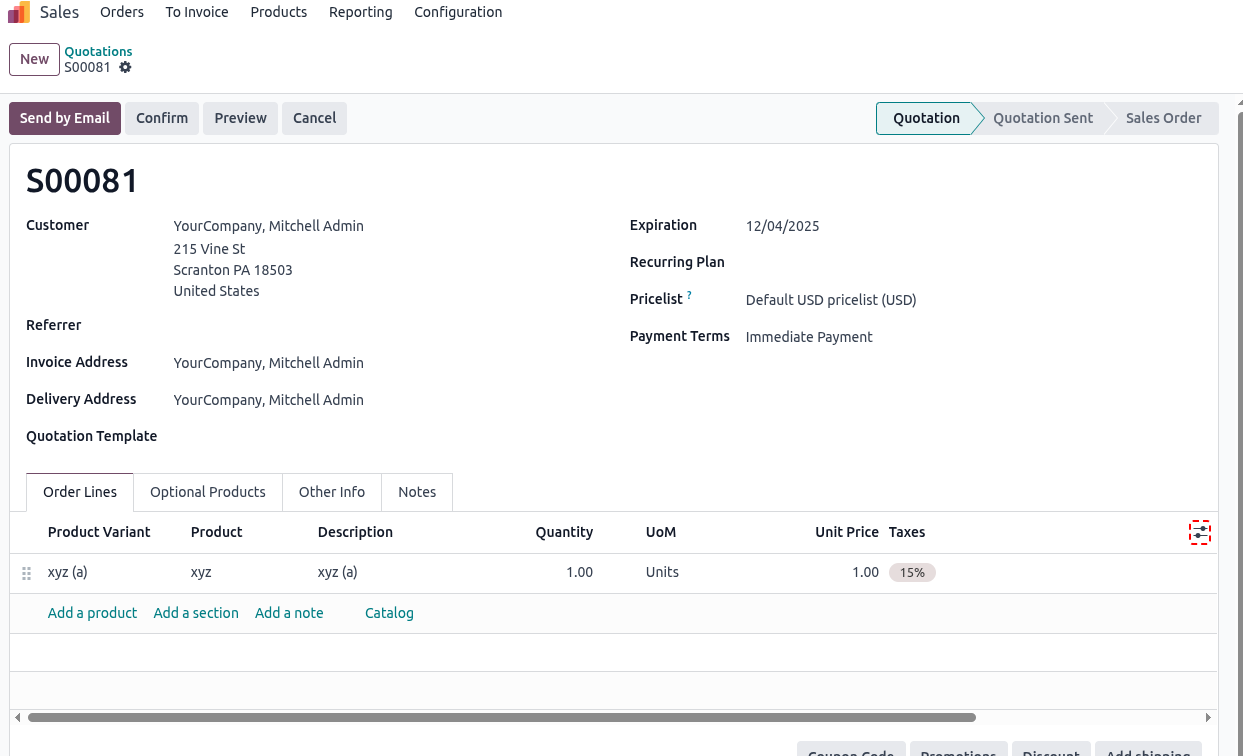The height and width of the screenshot is (756, 1243).
Task: Switch to the Optional Products tab
Action: [x=208, y=492]
